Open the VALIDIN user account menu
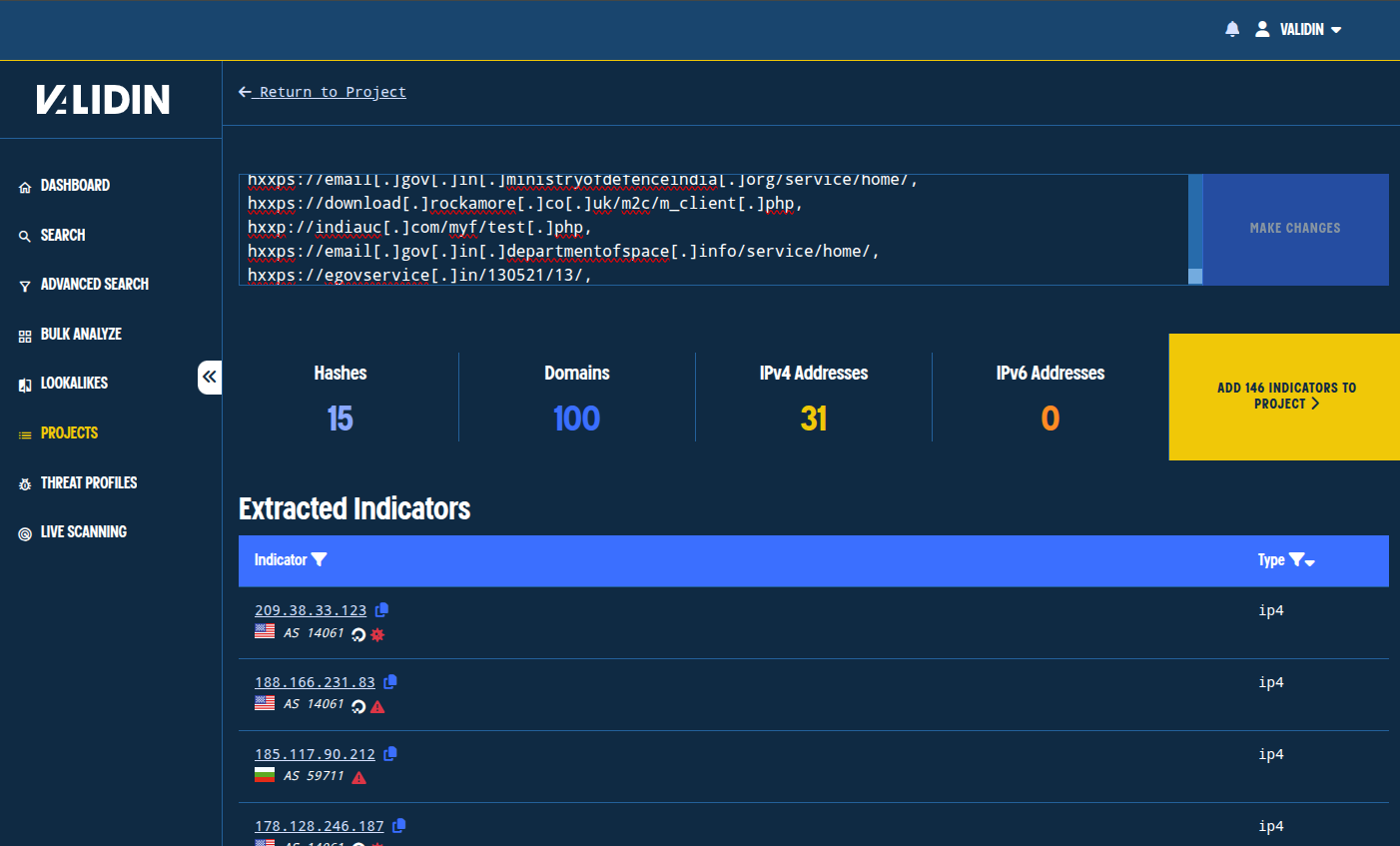The width and height of the screenshot is (1400, 846). pyautogui.click(x=1298, y=29)
